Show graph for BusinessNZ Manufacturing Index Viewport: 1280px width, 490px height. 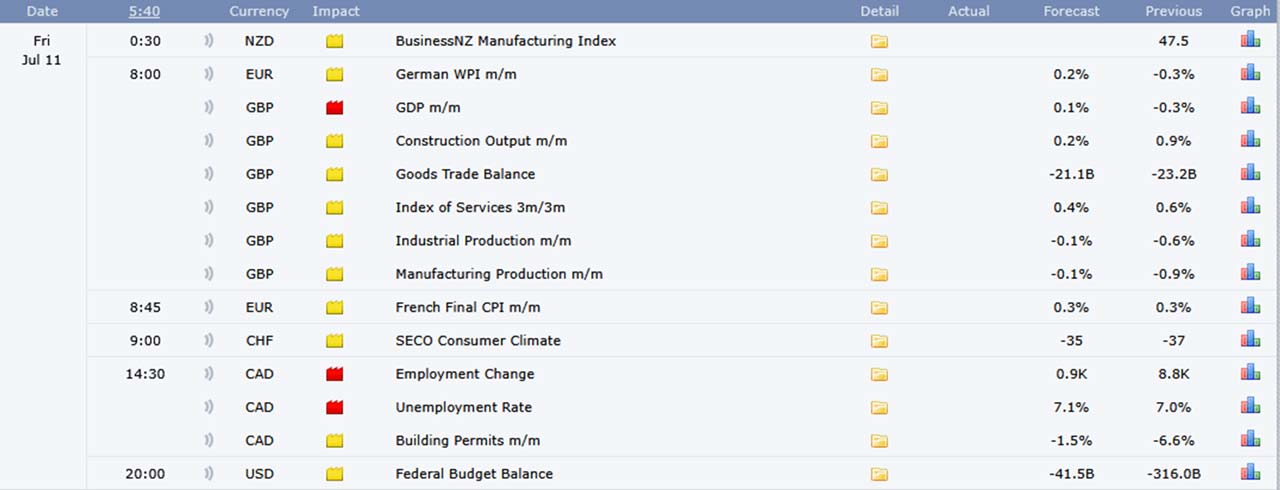click(x=1250, y=40)
